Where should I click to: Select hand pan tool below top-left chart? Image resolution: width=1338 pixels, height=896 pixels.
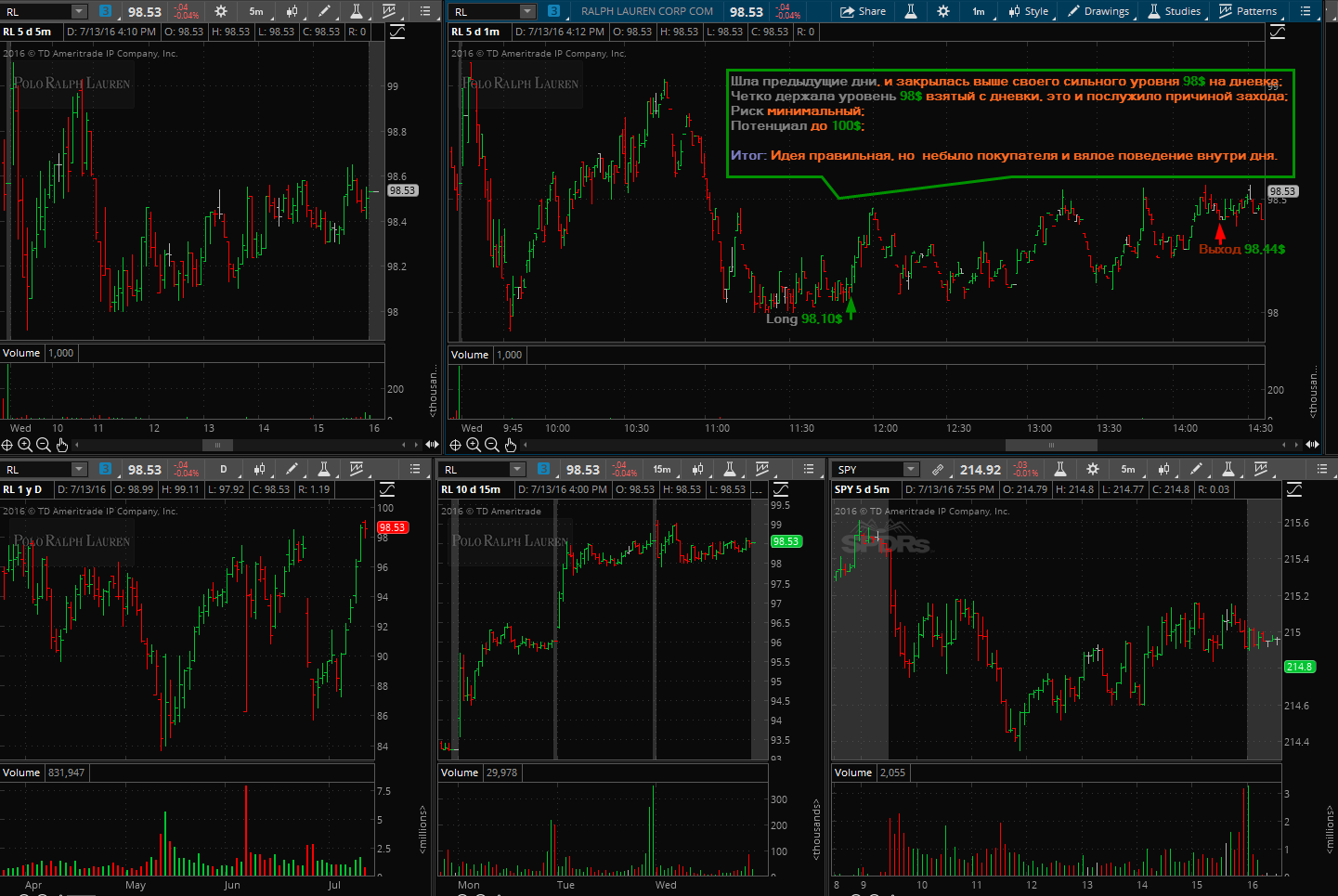coord(62,445)
